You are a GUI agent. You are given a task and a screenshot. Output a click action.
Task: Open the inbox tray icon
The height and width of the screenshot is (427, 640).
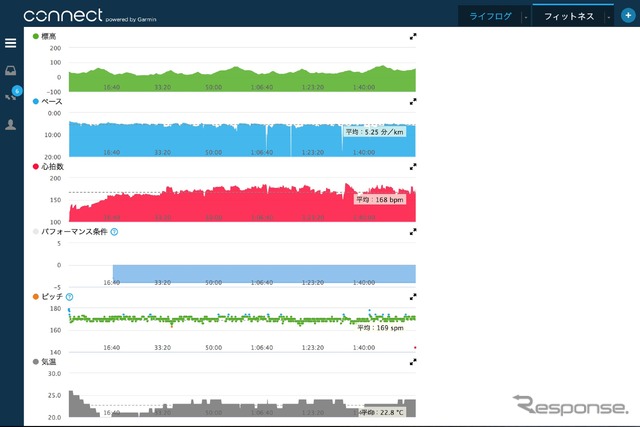pyautogui.click(x=11, y=71)
